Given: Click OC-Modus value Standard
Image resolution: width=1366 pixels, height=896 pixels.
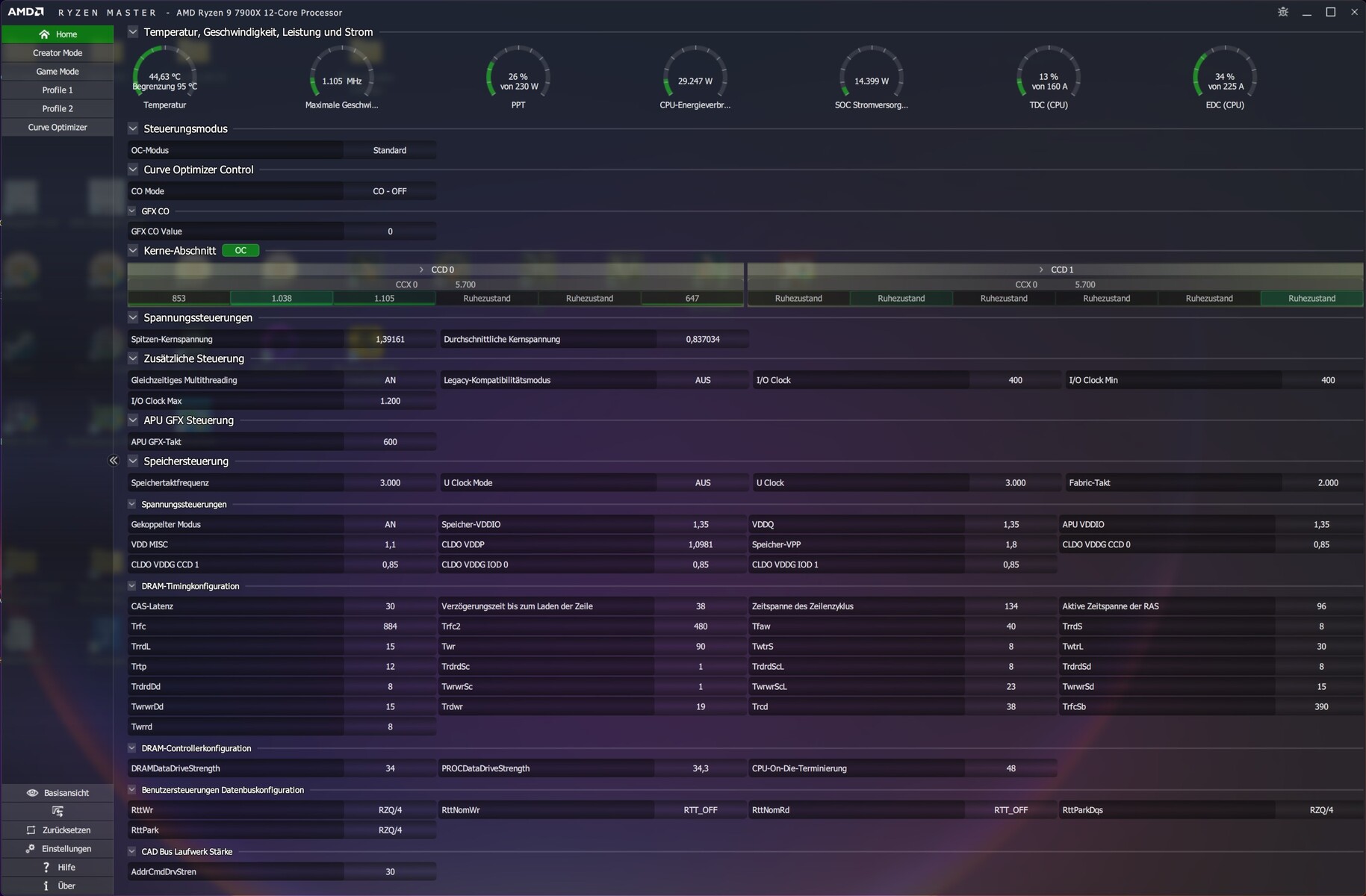Looking at the screenshot, I should tap(390, 151).
